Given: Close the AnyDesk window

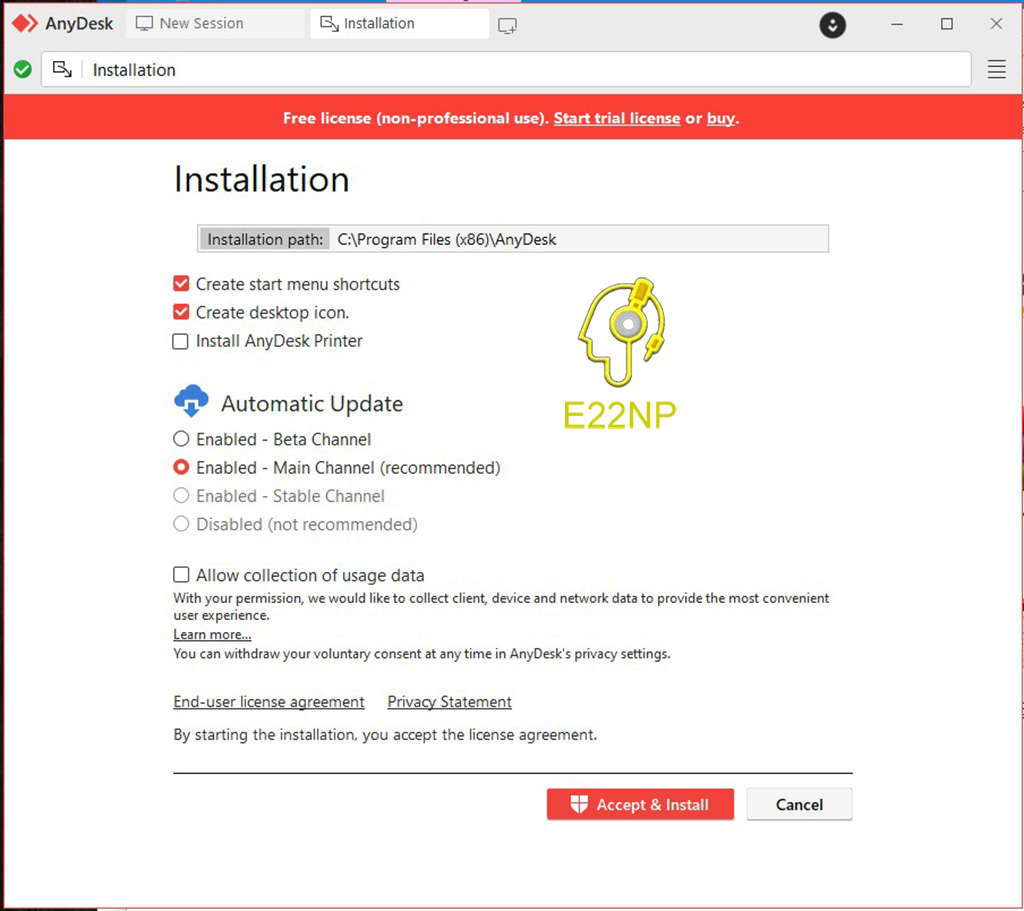Looking at the screenshot, I should (996, 24).
